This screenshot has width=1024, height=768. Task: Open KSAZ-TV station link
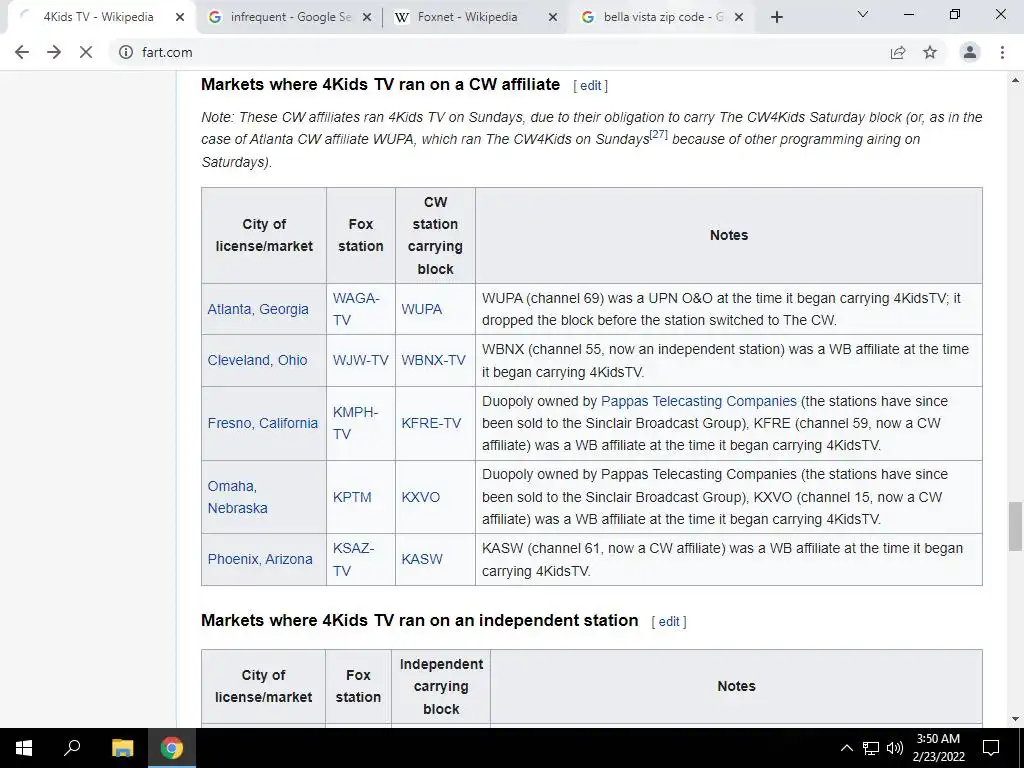tap(353, 559)
